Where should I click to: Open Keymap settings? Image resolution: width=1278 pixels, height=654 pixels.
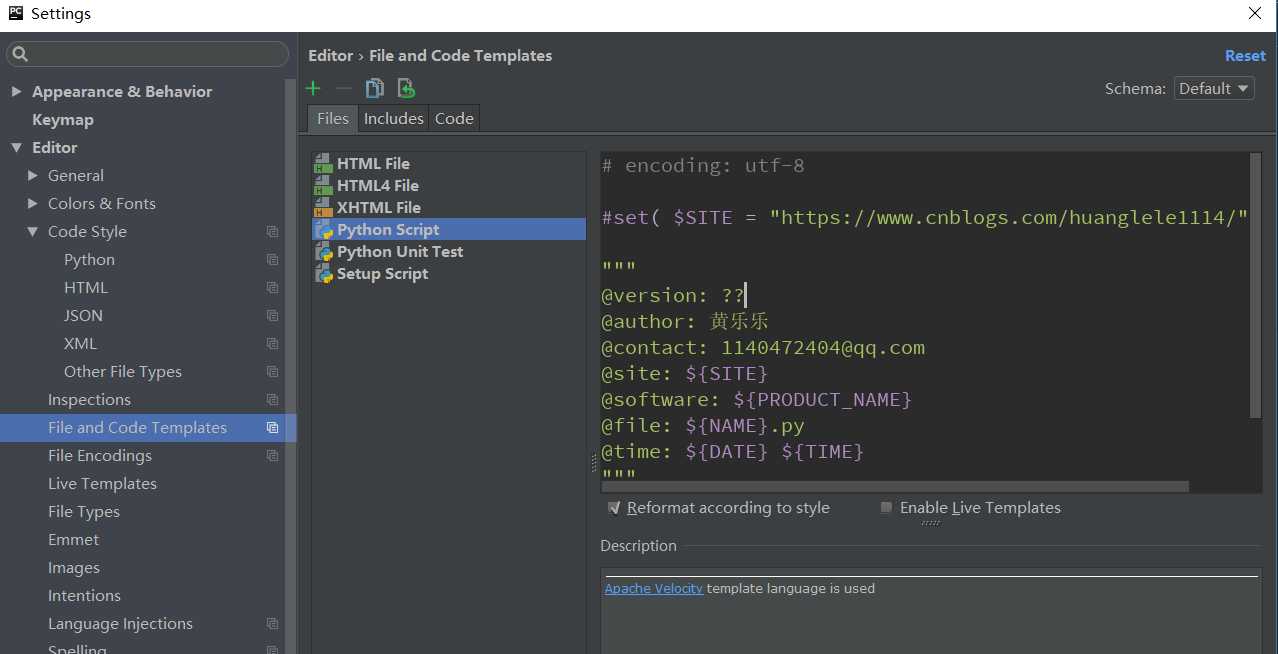pyautogui.click(x=62, y=119)
